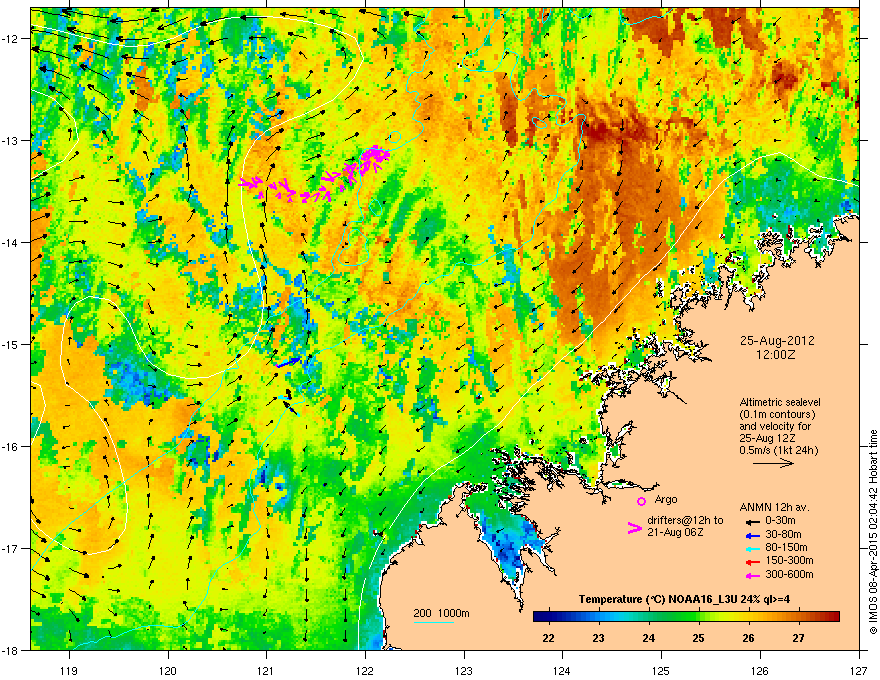Click the longitude axis label '125'
The width and height of the screenshot is (880, 680).
pyautogui.click(x=661, y=670)
